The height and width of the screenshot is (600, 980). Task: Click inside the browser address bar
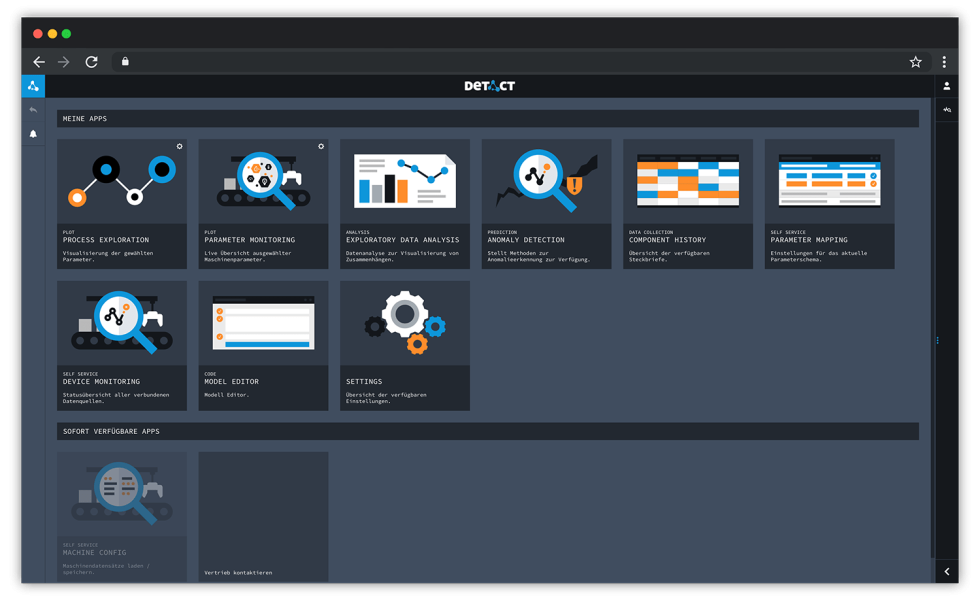(400, 61)
